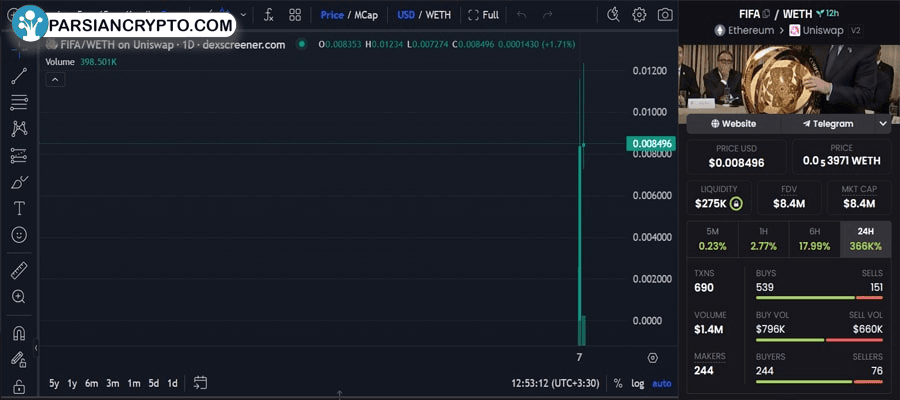Set chart range to 1y
This screenshot has height=400, width=900.
[x=72, y=383]
